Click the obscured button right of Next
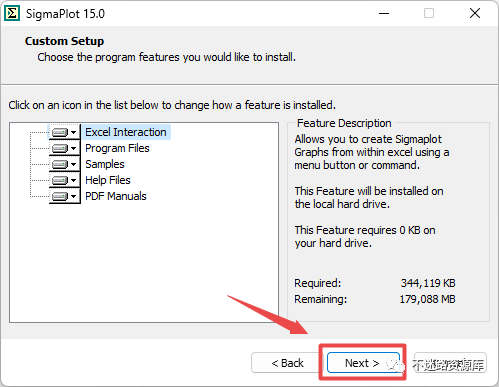Screen dimensions: 499x387 pos(450,363)
